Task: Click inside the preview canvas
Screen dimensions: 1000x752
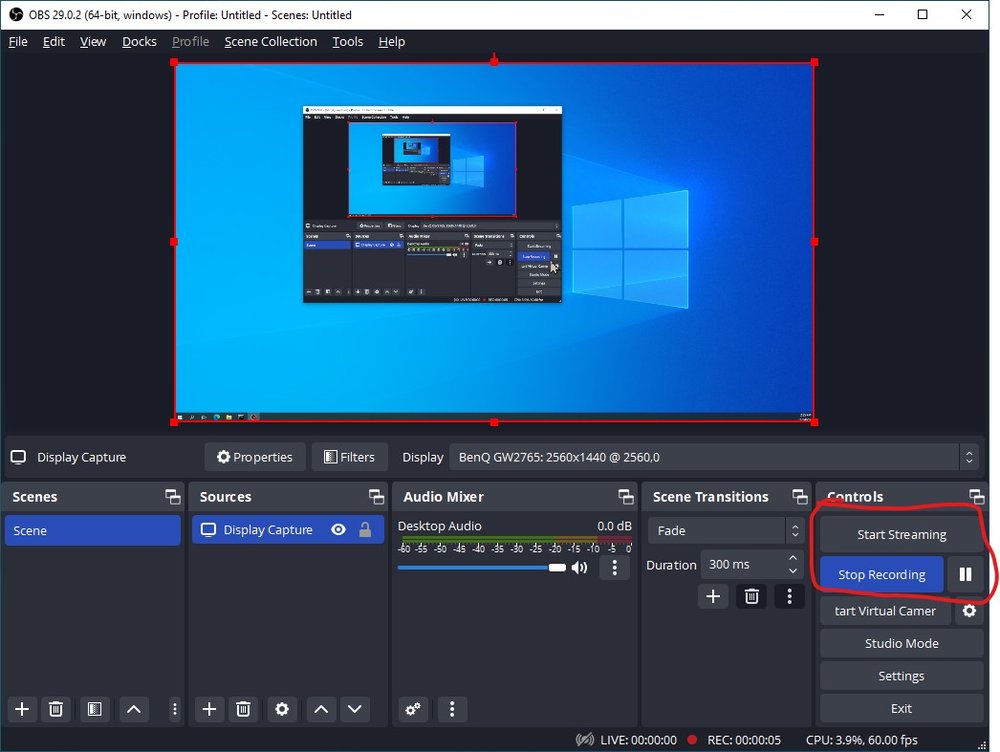Action: pyautogui.click(x=494, y=242)
